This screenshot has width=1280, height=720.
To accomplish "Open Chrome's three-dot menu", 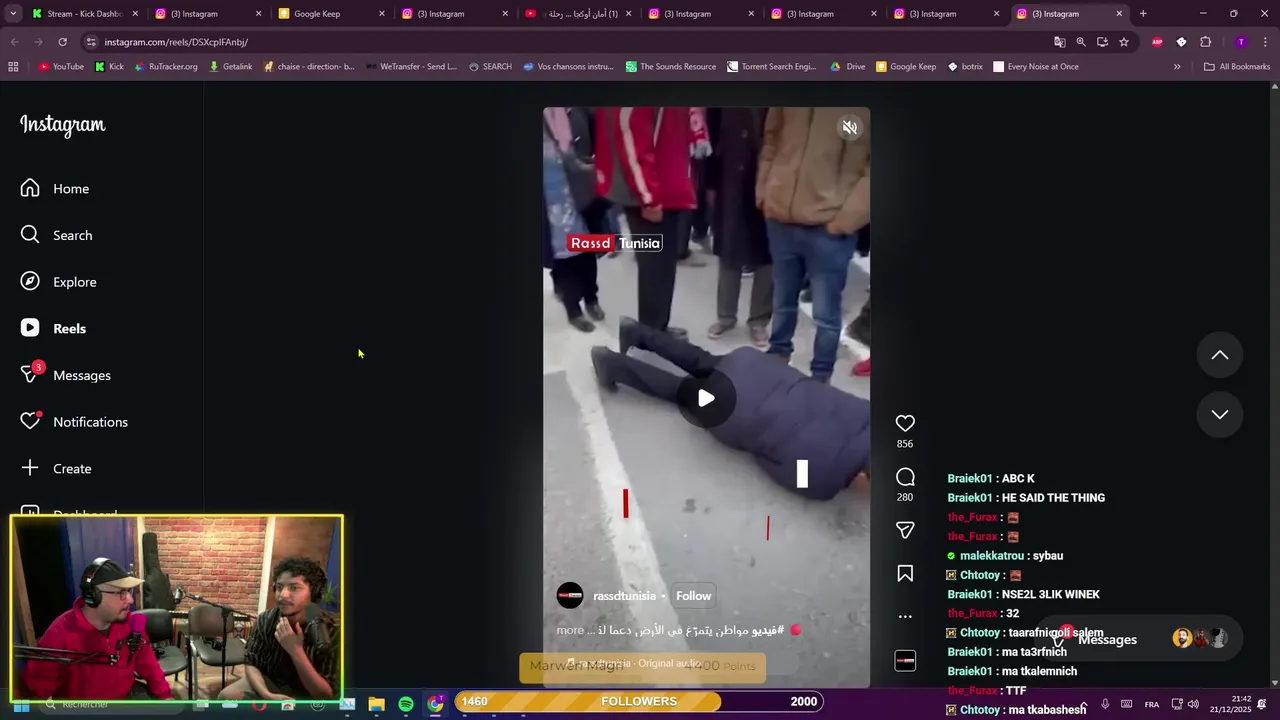I will [x=1265, y=42].
